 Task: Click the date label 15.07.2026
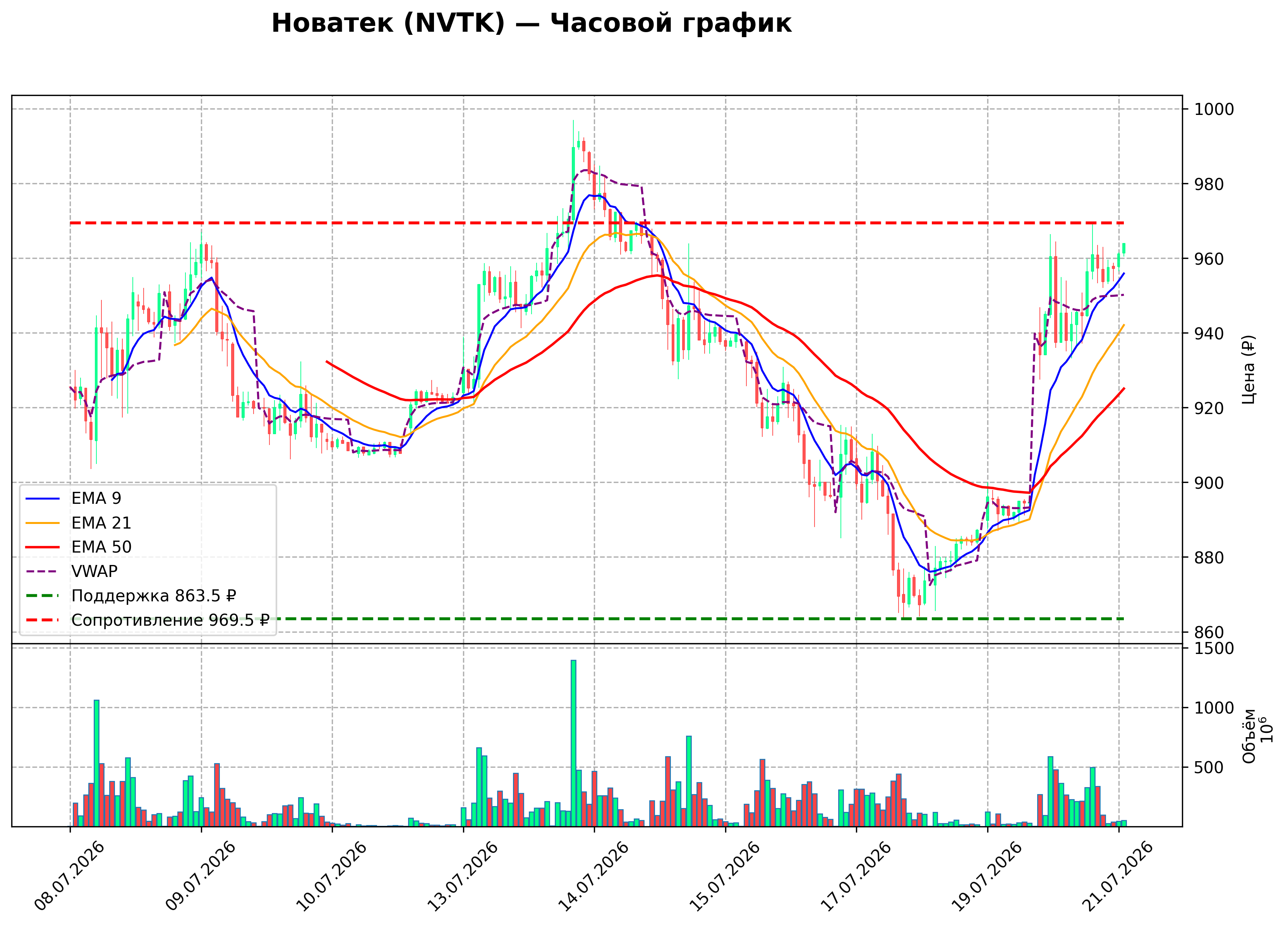(725, 876)
